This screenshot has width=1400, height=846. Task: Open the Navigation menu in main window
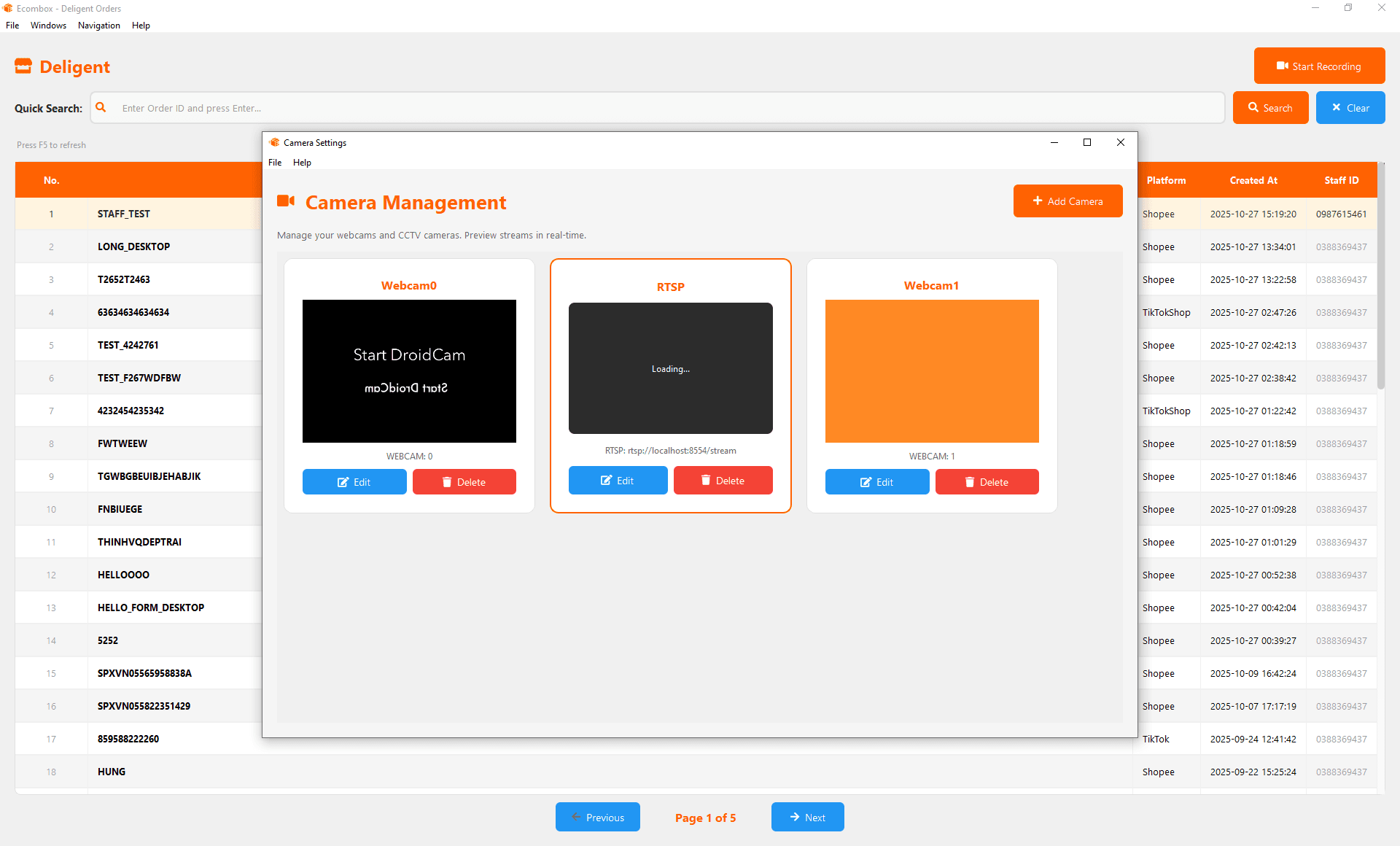(x=99, y=26)
